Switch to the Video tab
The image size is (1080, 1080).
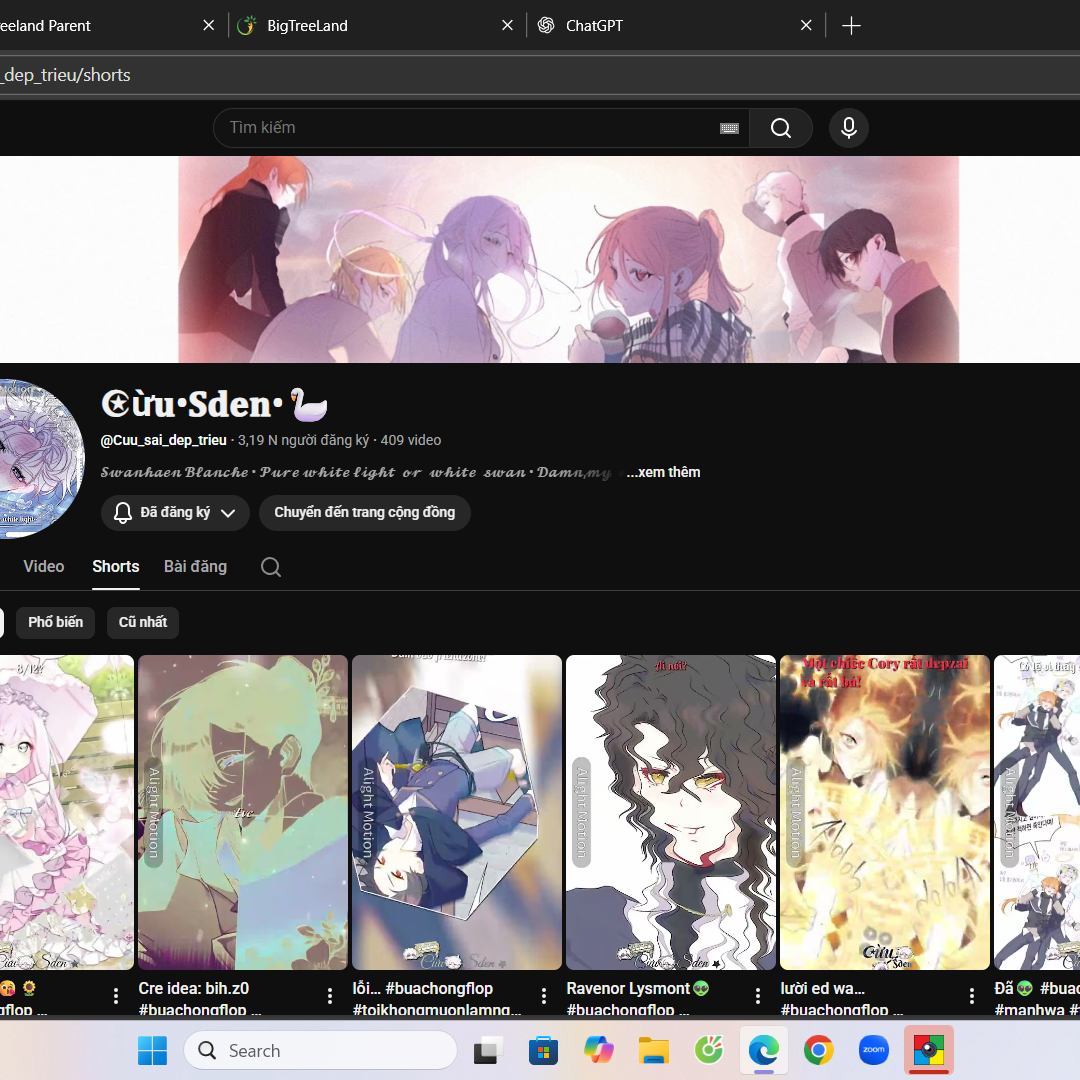point(44,567)
